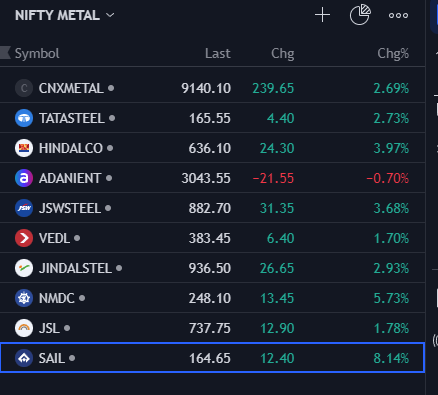438x395 pixels.
Task: Select the HINDALCO symbol name
Action: [71, 148]
